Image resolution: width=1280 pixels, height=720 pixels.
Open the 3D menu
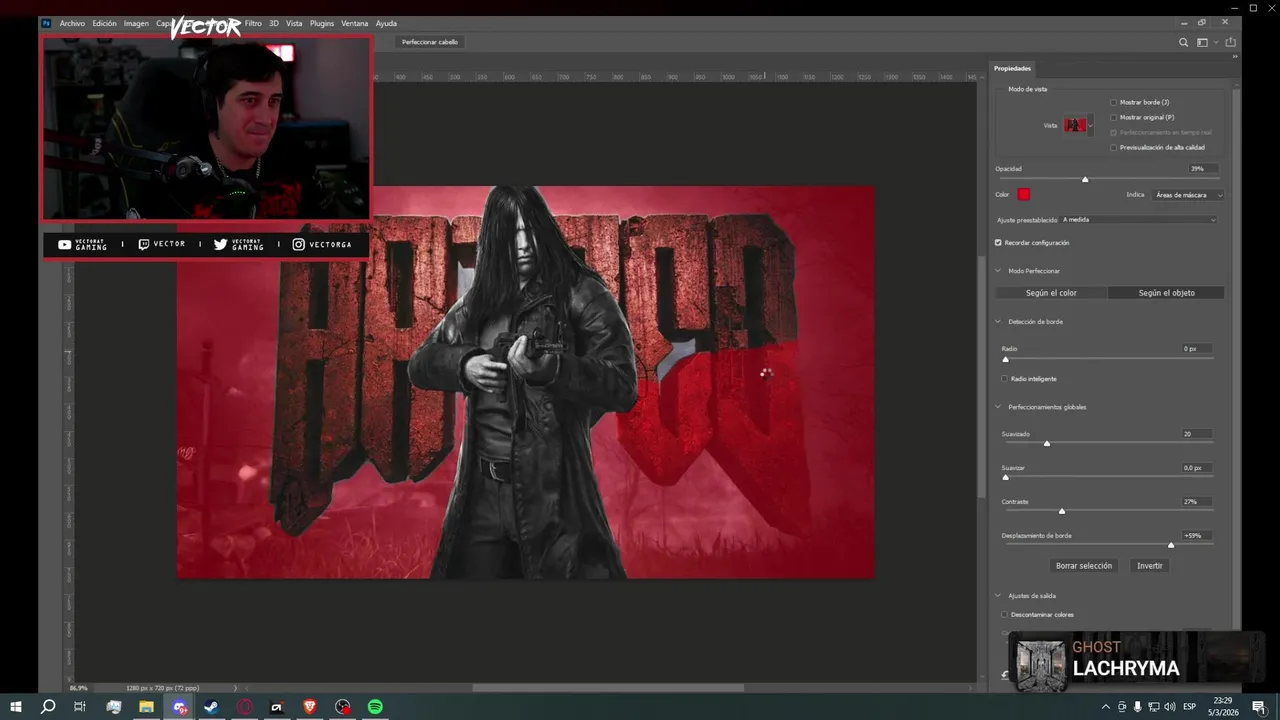click(274, 23)
